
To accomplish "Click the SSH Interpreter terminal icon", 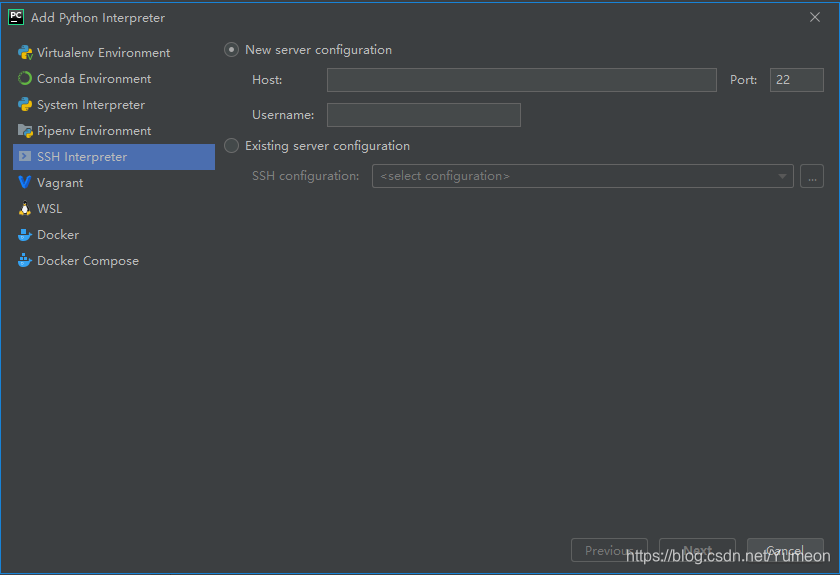I will tap(25, 156).
